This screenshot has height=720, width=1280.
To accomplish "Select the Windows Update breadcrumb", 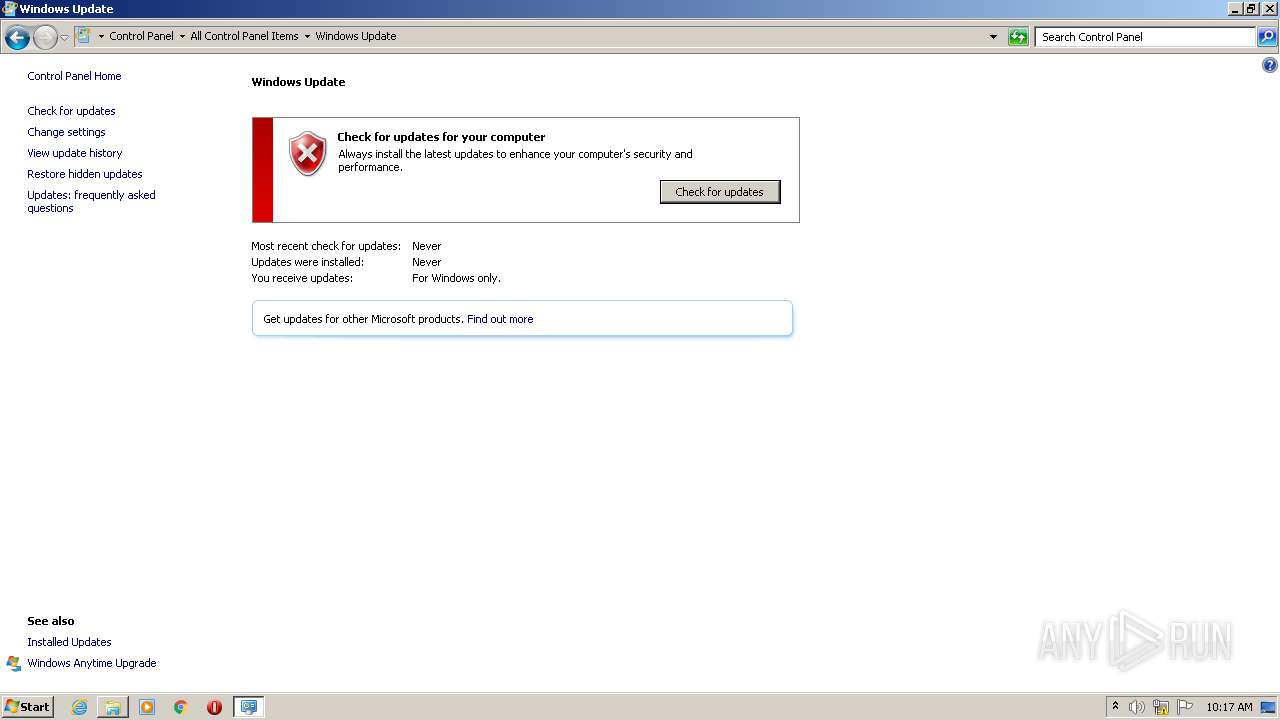I will pyautogui.click(x=356, y=36).
